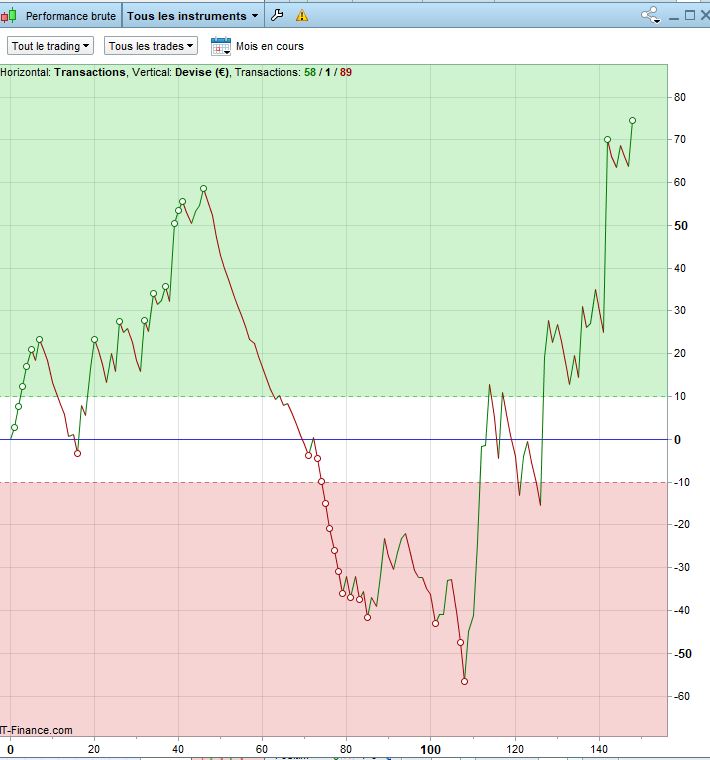Image resolution: width=710 pixels, height=760 pixels.
Task: Minimize the performance window
Action: pyautogui.click(x=674, y=16)
